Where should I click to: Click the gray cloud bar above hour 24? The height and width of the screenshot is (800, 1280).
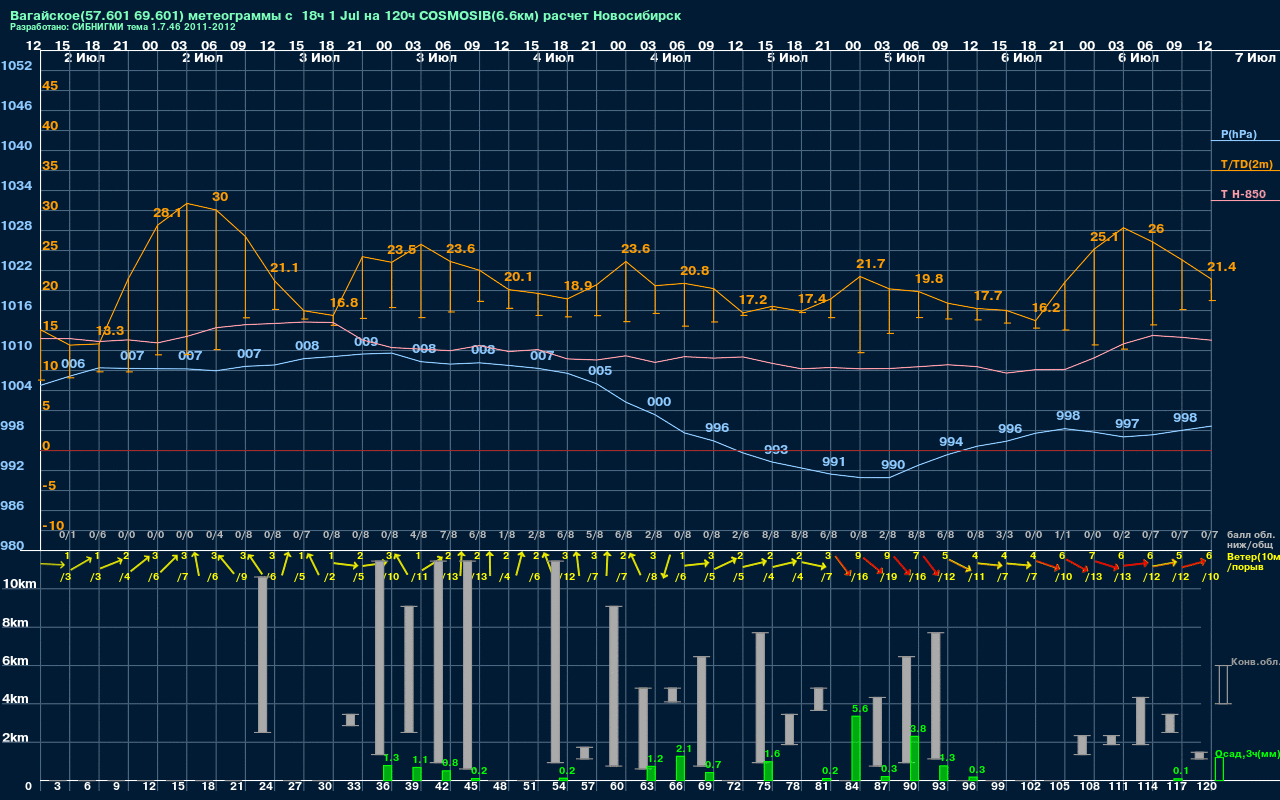point(262,655)
